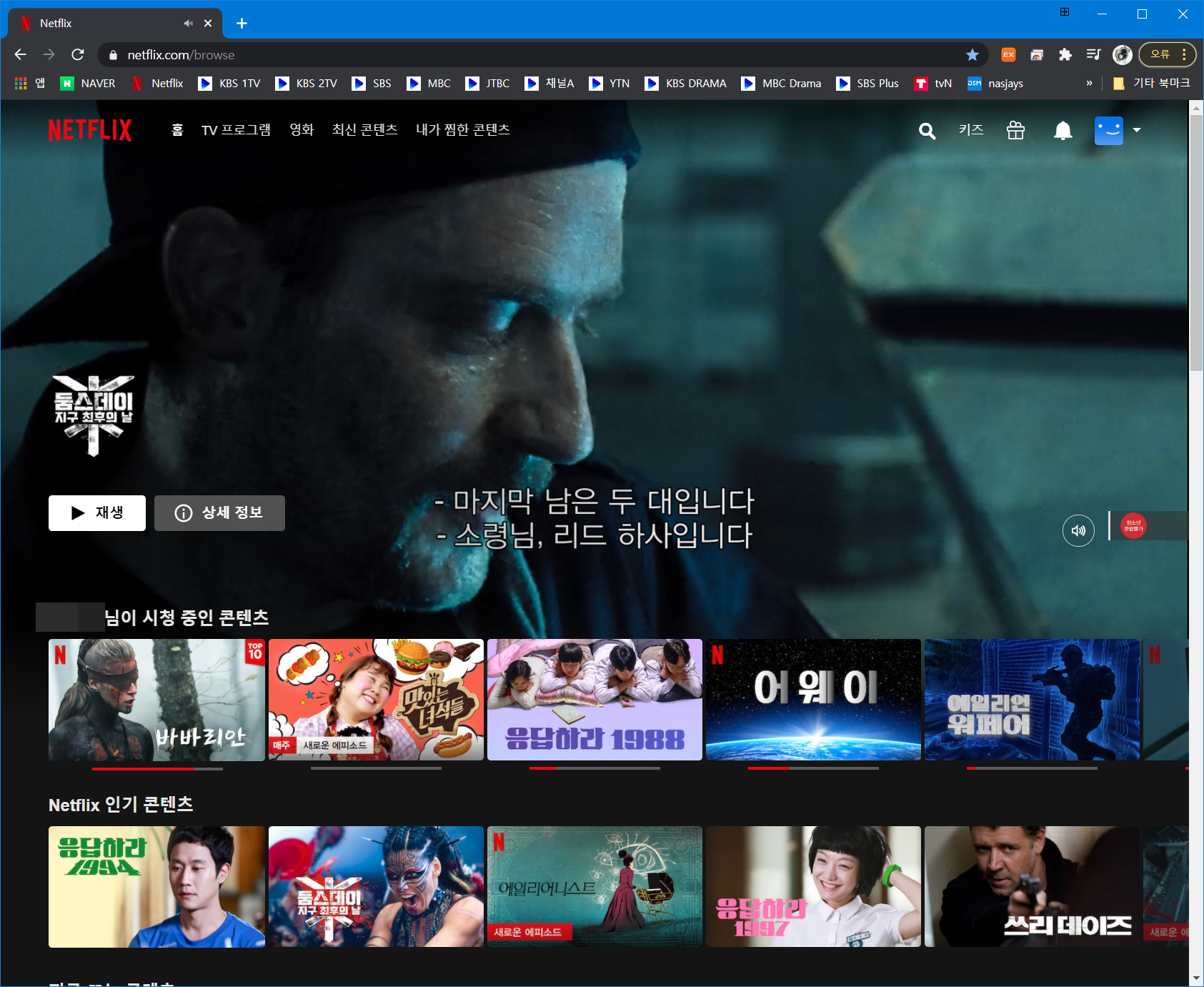Open the browser extensions puzzle icon
Viewport: 1204px width, 987px height.
coord(1065,54)
